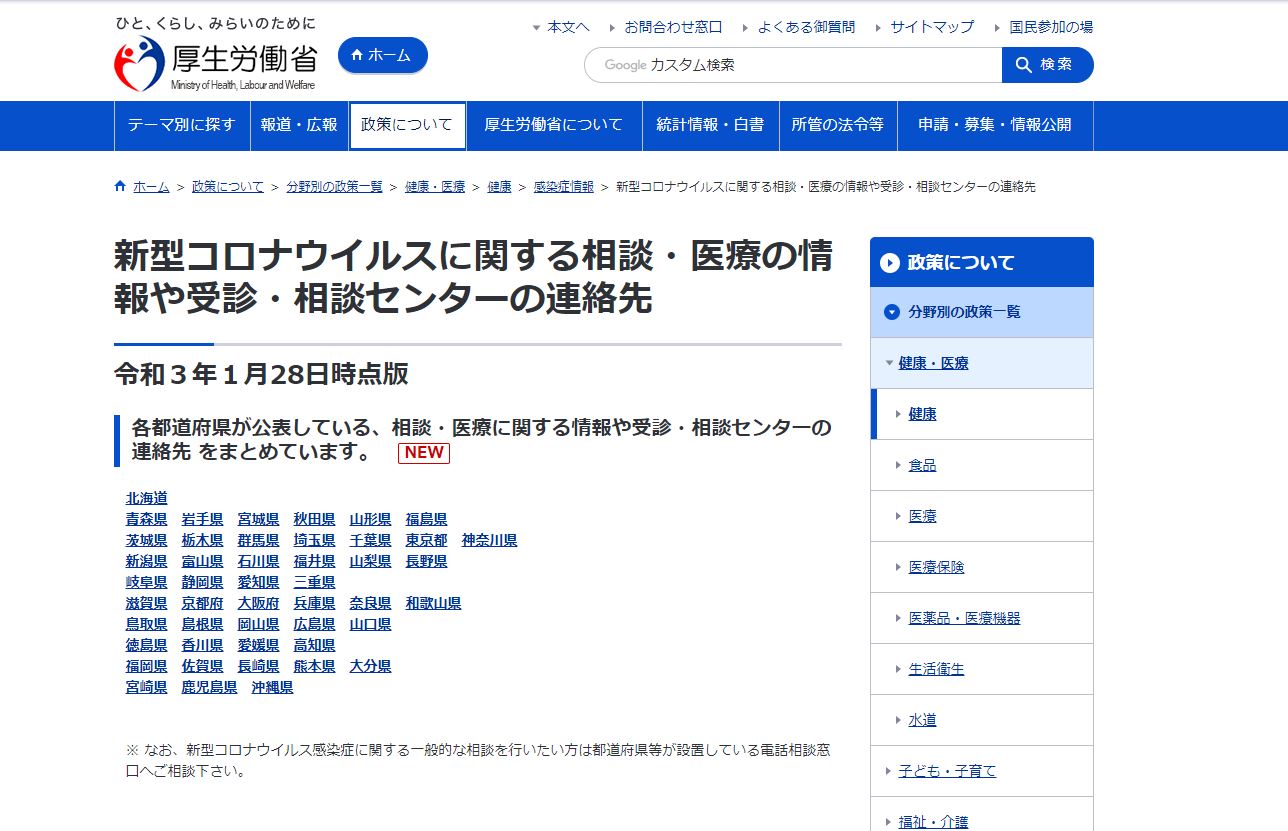Focus the Google カスタム検索 input field

(793, 65)
